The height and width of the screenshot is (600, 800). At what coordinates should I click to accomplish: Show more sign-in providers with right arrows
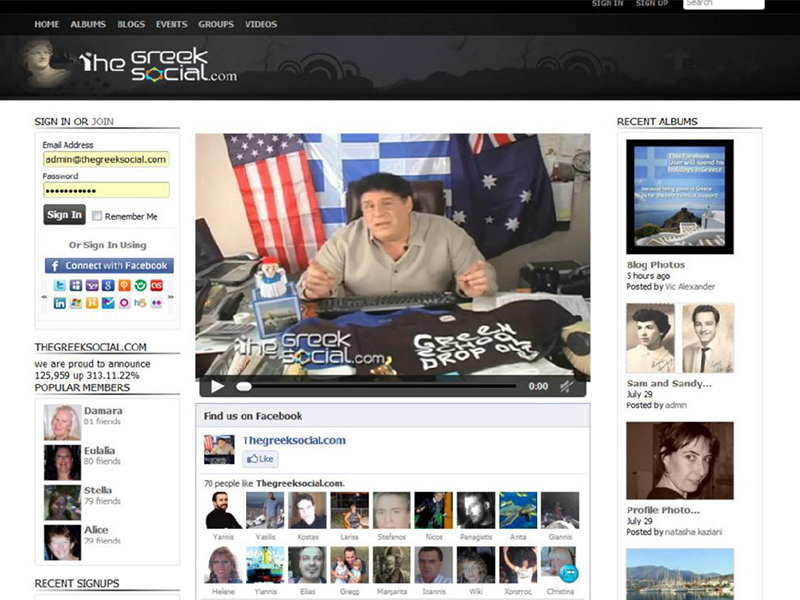tap(171, 296)
